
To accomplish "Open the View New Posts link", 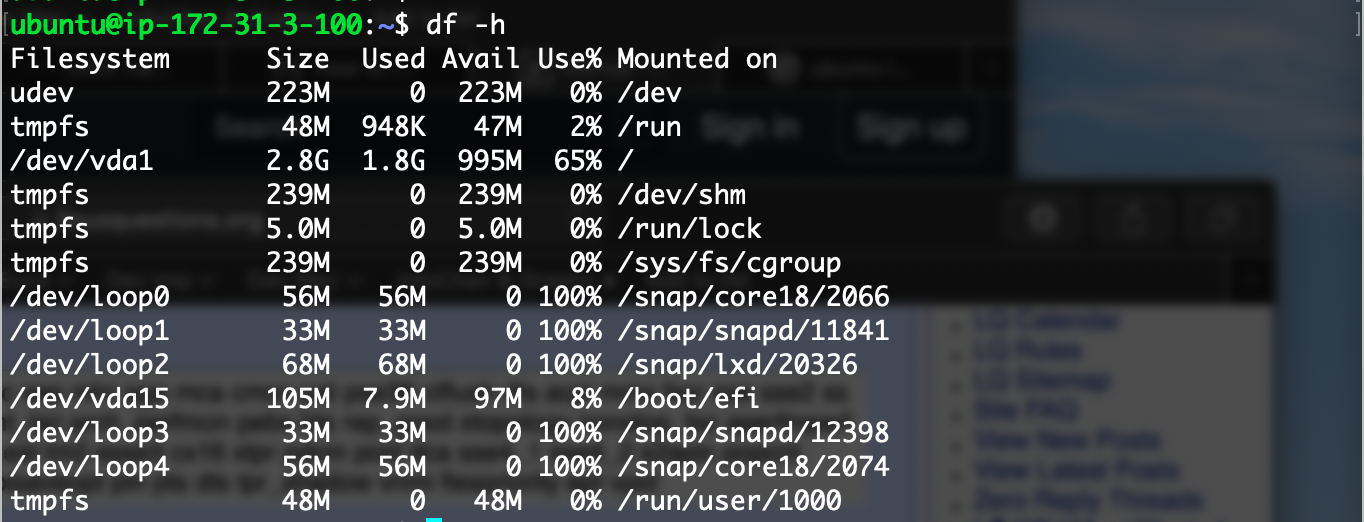I will 1066,440.
